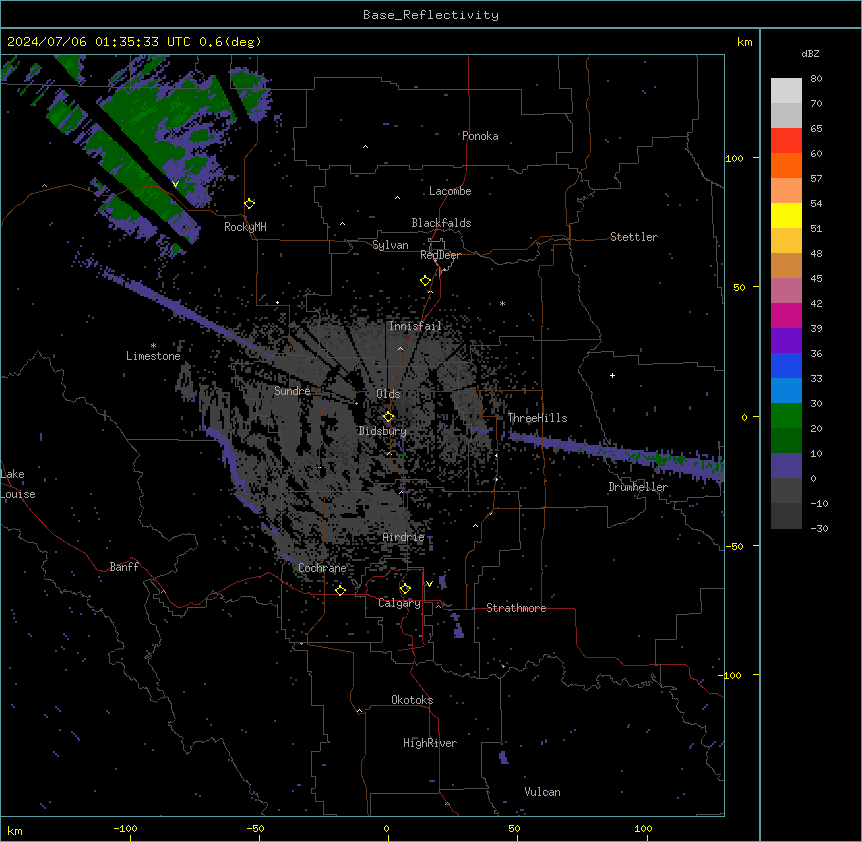Image resolution: width=862 pixels, height=842 pixels.
Task: Click the dBZ legend heading
Action: tap(810, 53)
